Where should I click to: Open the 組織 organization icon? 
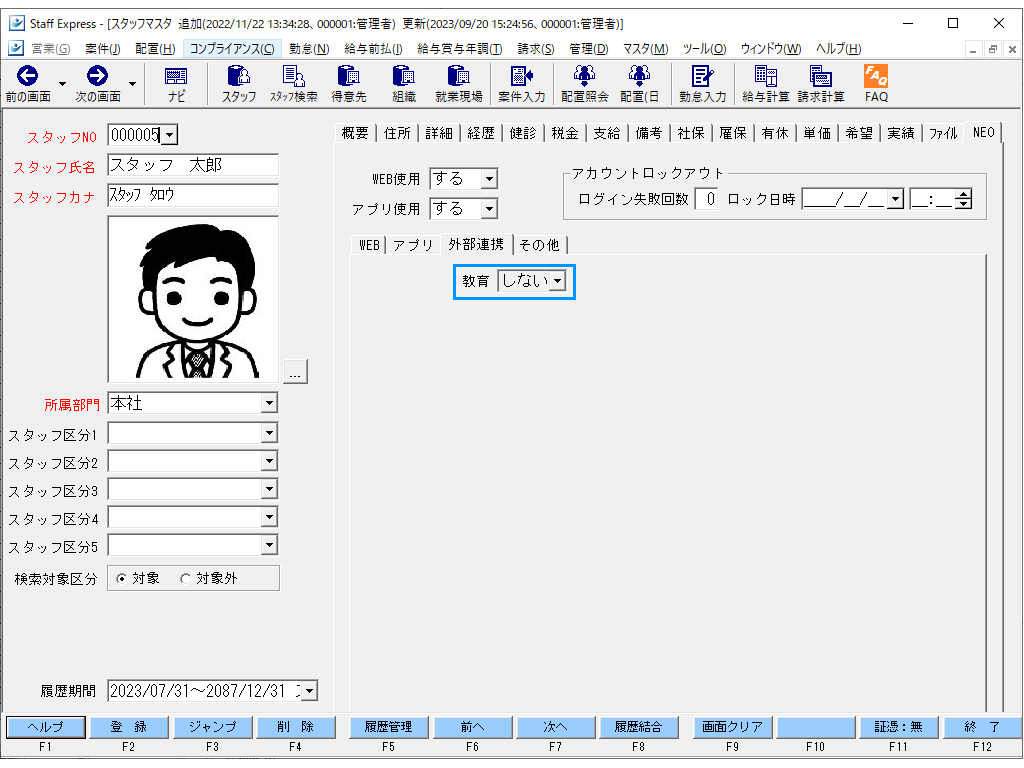pyautogui.click(x=404, y=84)
